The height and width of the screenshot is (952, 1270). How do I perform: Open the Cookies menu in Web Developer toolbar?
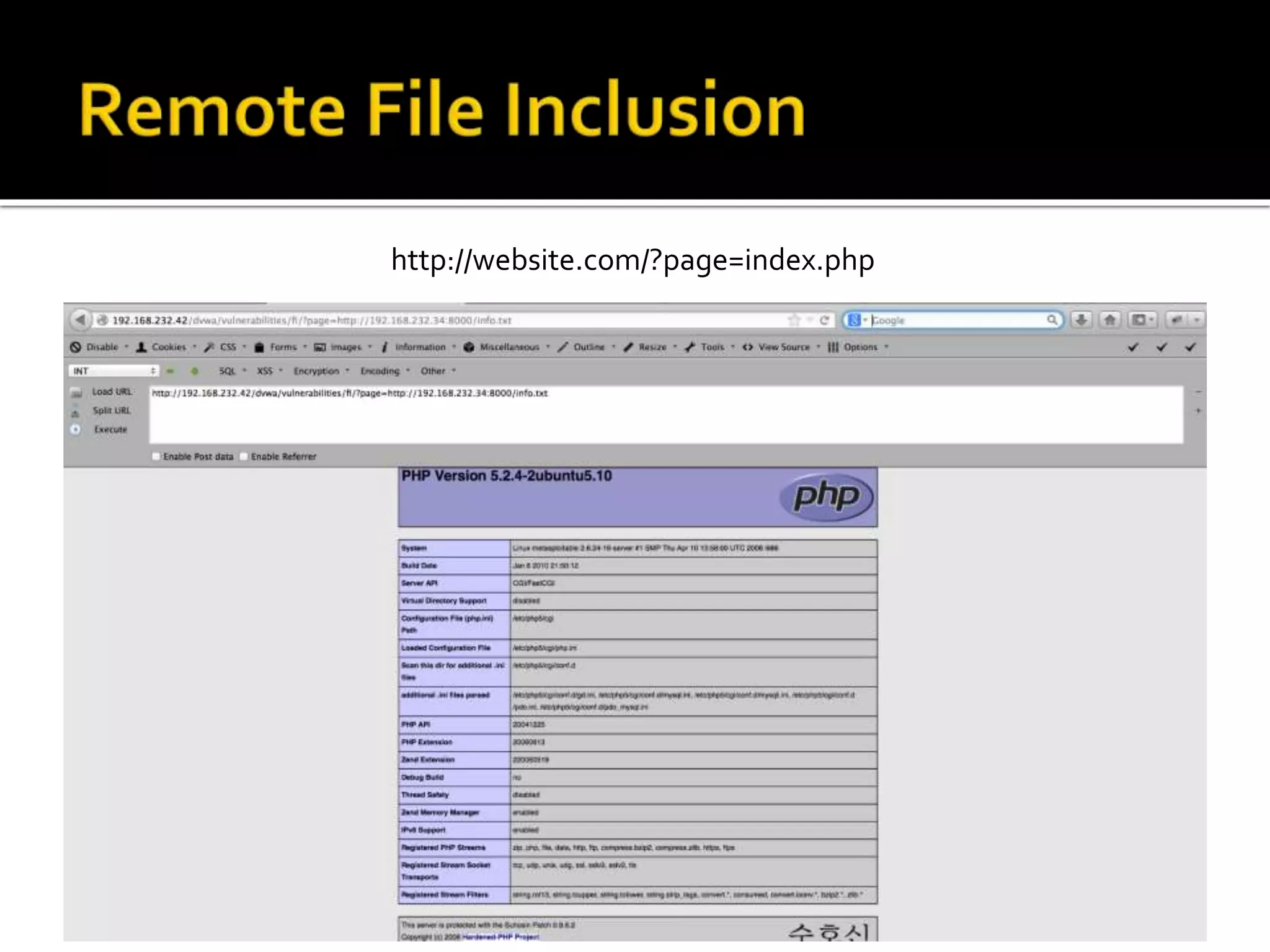[168, 347]
